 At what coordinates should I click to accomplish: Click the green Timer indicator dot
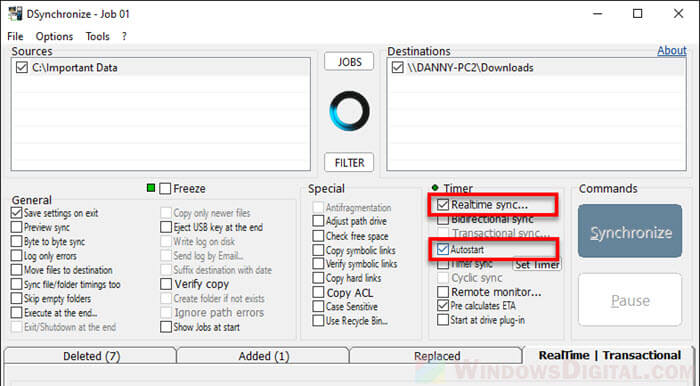[x=435, y=187]
